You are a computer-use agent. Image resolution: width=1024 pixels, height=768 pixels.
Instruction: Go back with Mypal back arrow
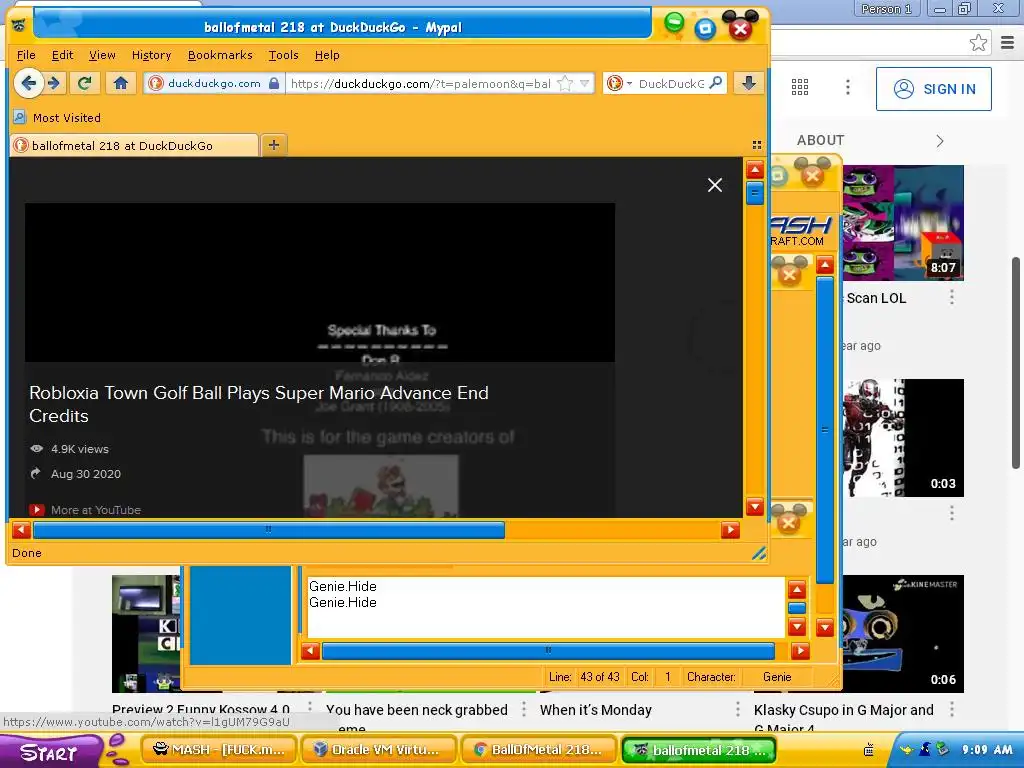coord(28,83)
